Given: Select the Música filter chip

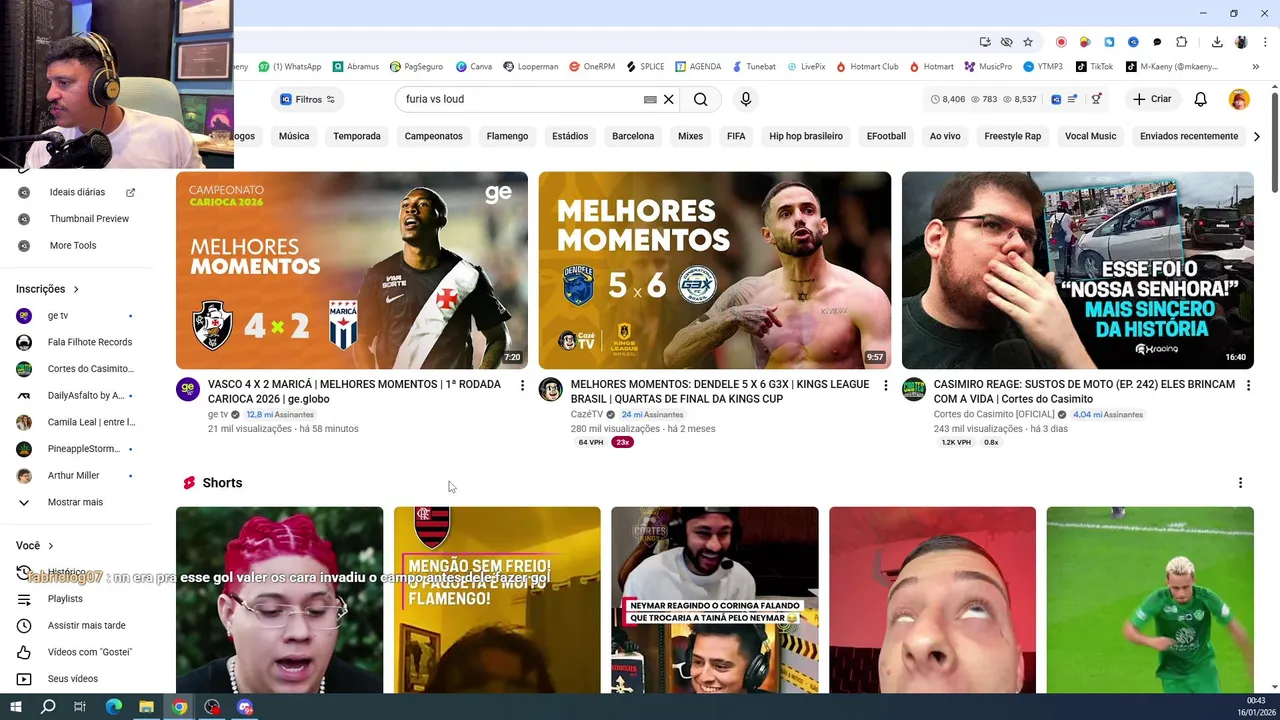Looking at the screenshot, I should [x=294, y=136].
